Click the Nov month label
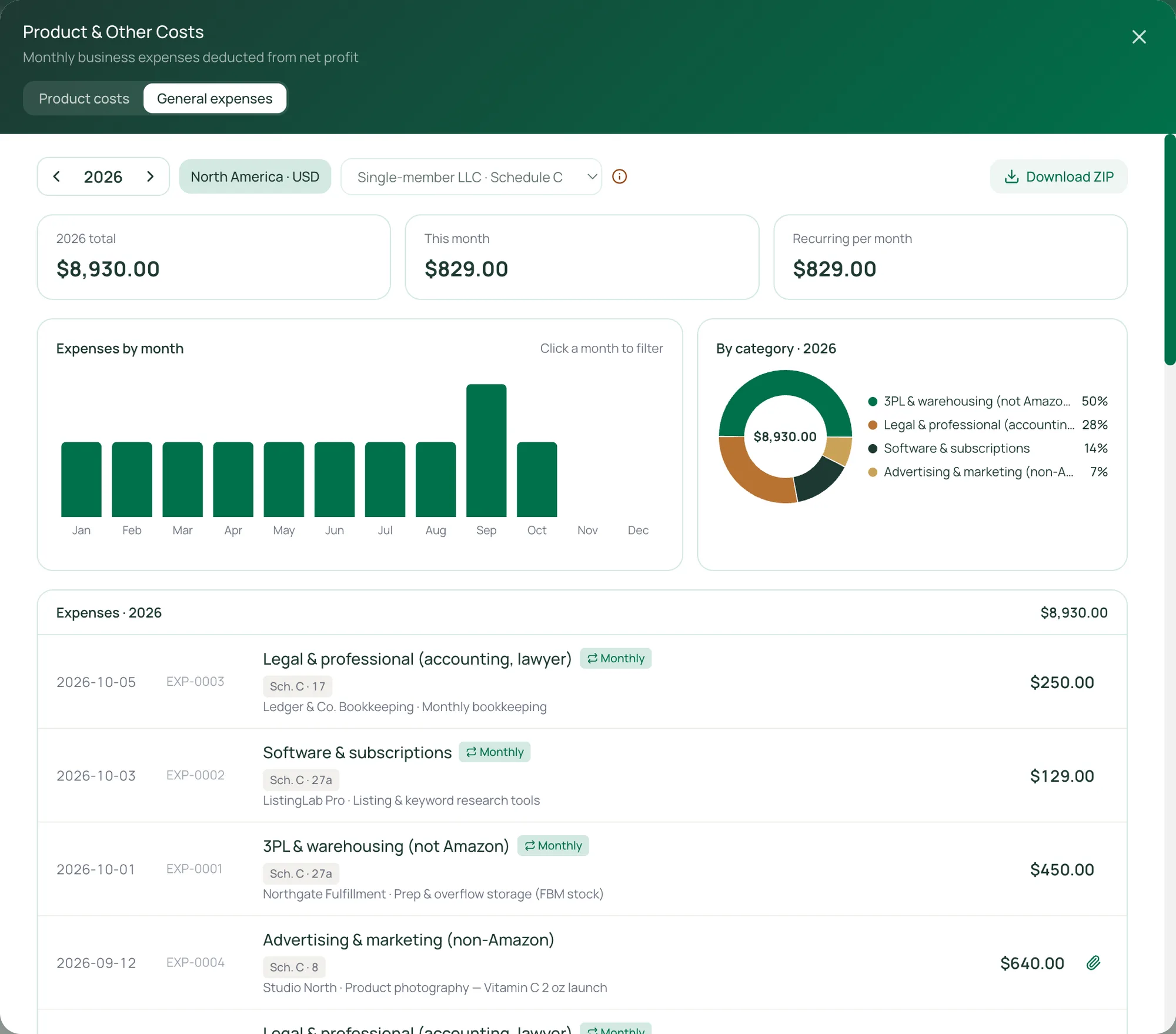Image resolution: width=1176 pixels, height=1034 pixels. tap(587, 530)
